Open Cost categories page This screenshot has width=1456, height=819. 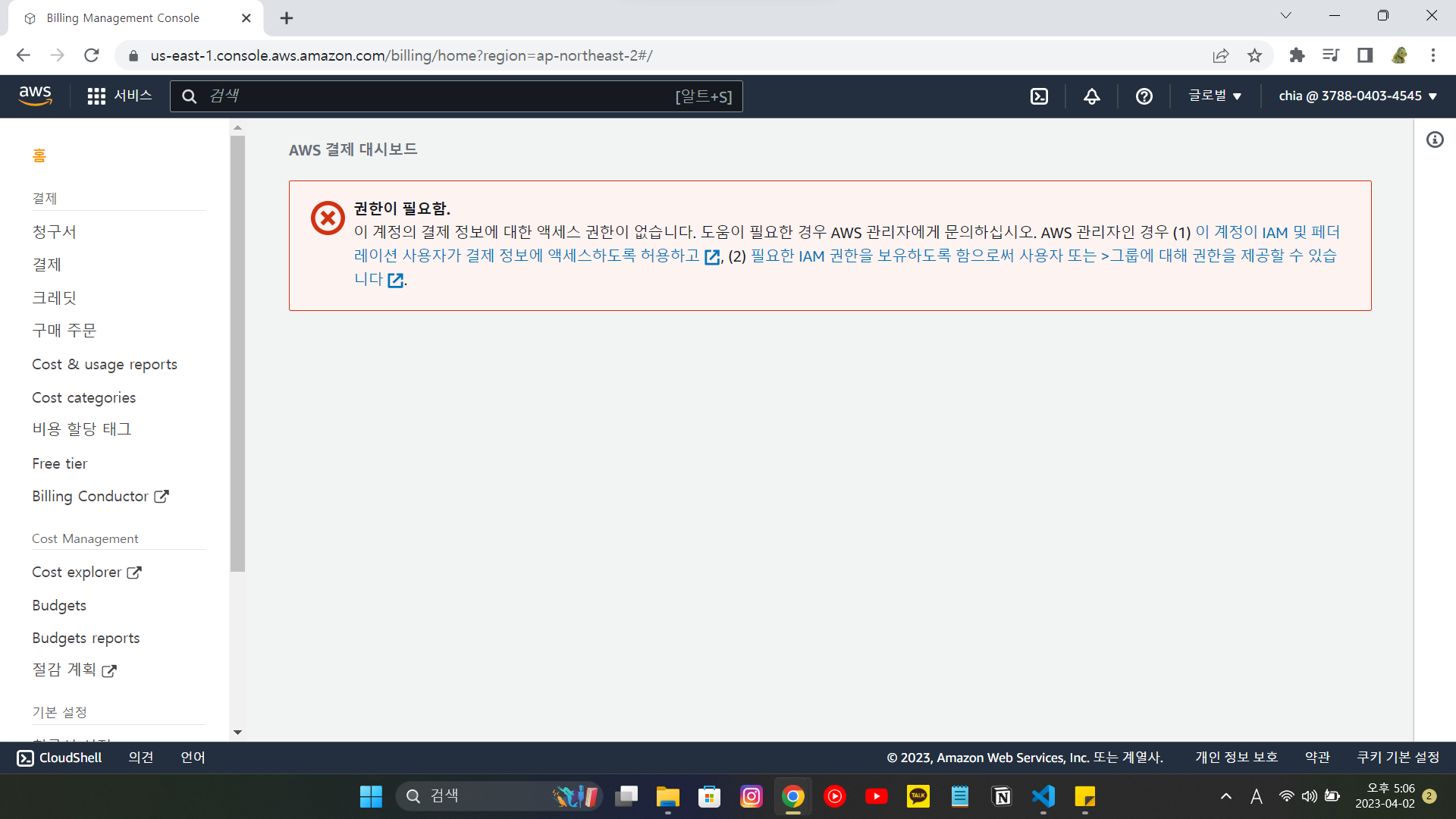(x=84, y=397)
